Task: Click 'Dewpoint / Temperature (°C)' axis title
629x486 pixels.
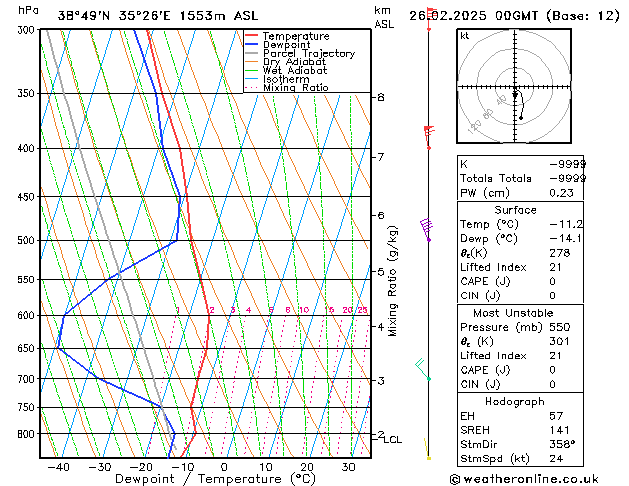Action: point(215,479)
